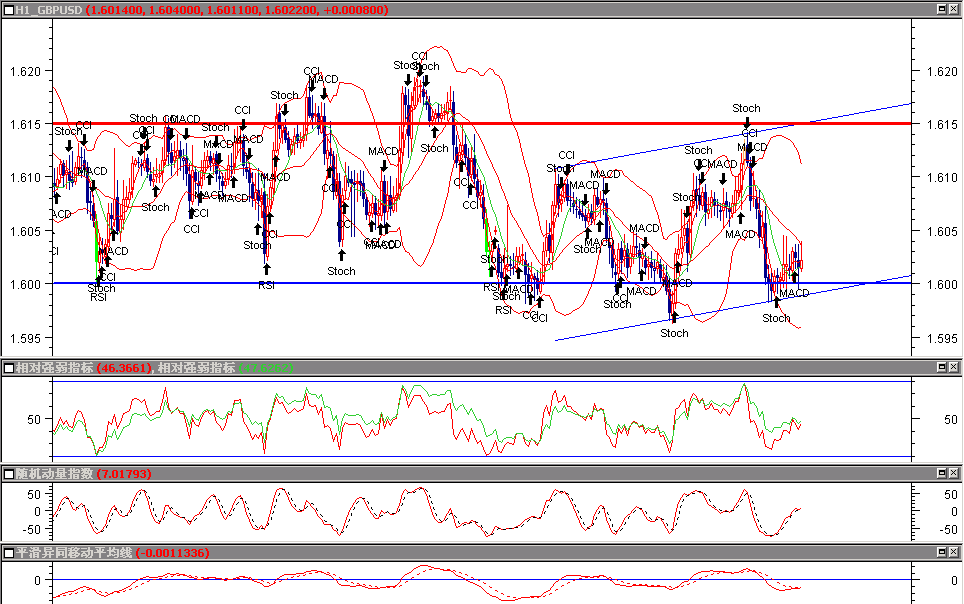Click the blue zero line in the MACD panel
Image resolution: width=964 pixels, height=604 pixels.
482,579
